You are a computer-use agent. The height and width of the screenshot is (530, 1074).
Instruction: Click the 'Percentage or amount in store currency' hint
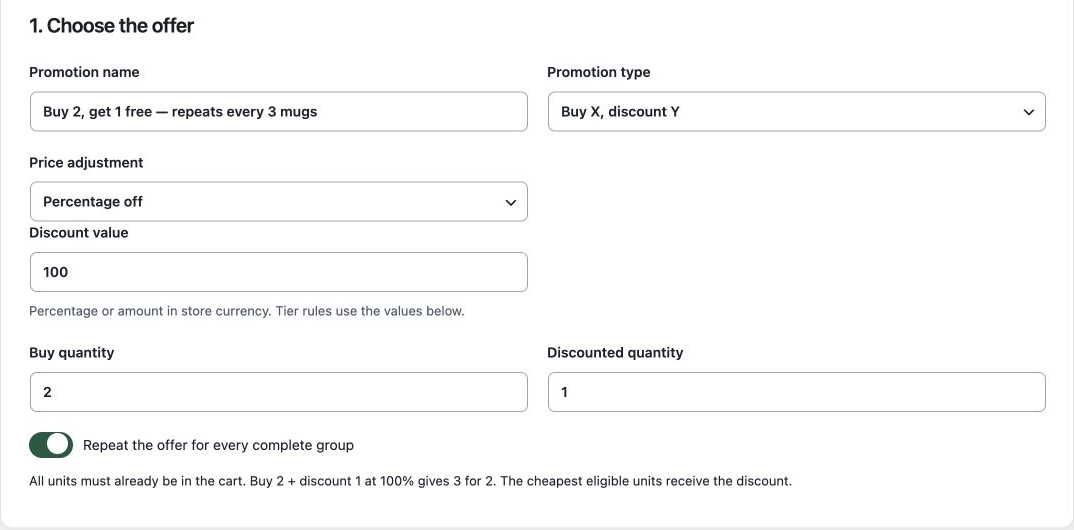click(247, 312)
